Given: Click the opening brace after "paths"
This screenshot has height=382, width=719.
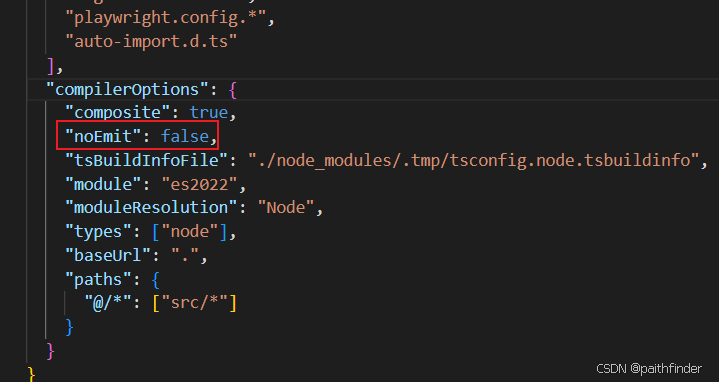Looking at the screenshot, I should [156, 279].
